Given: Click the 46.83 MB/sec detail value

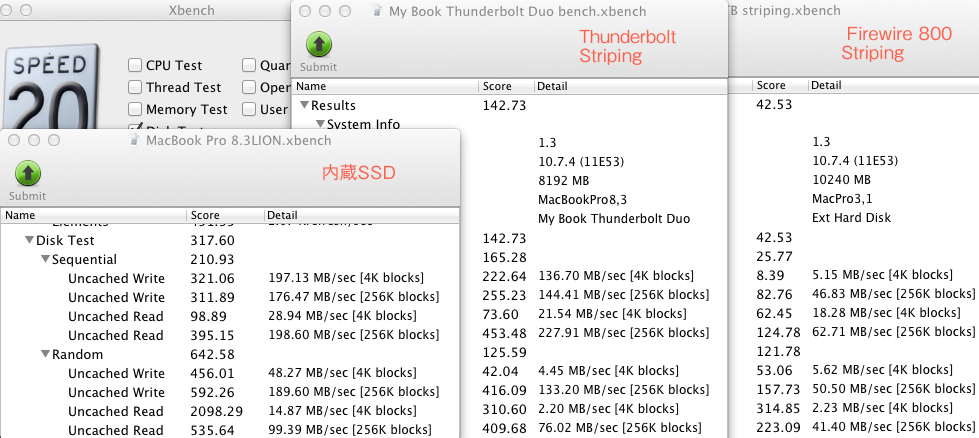Looking at the screenshot, I should coord(893,293).
